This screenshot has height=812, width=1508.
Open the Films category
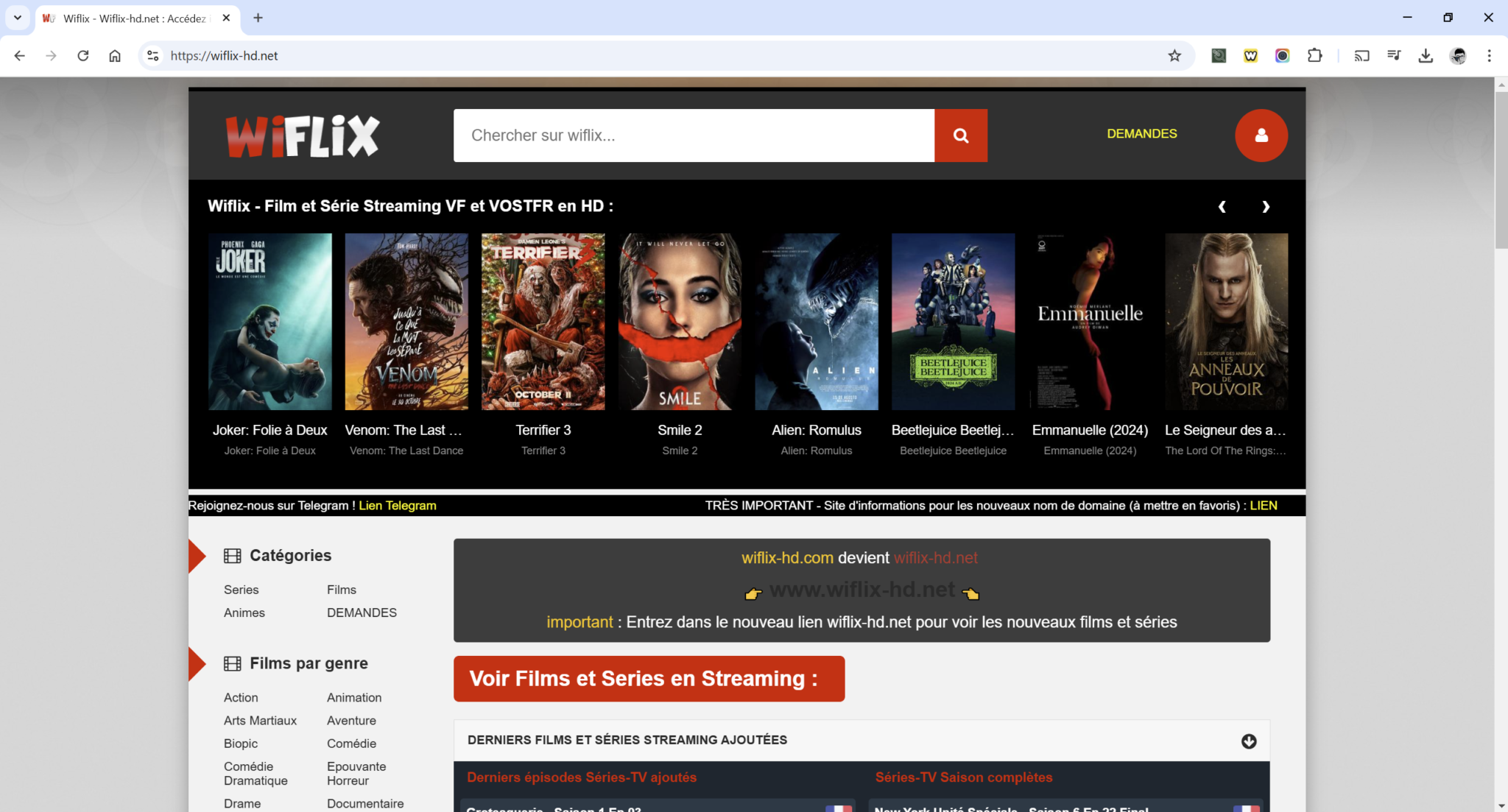pos(342,590)
